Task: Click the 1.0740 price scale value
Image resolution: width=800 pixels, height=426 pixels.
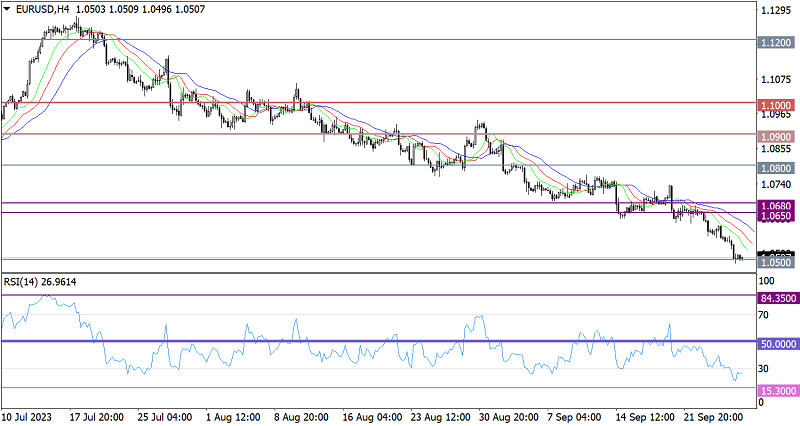Action: [775, 185]
